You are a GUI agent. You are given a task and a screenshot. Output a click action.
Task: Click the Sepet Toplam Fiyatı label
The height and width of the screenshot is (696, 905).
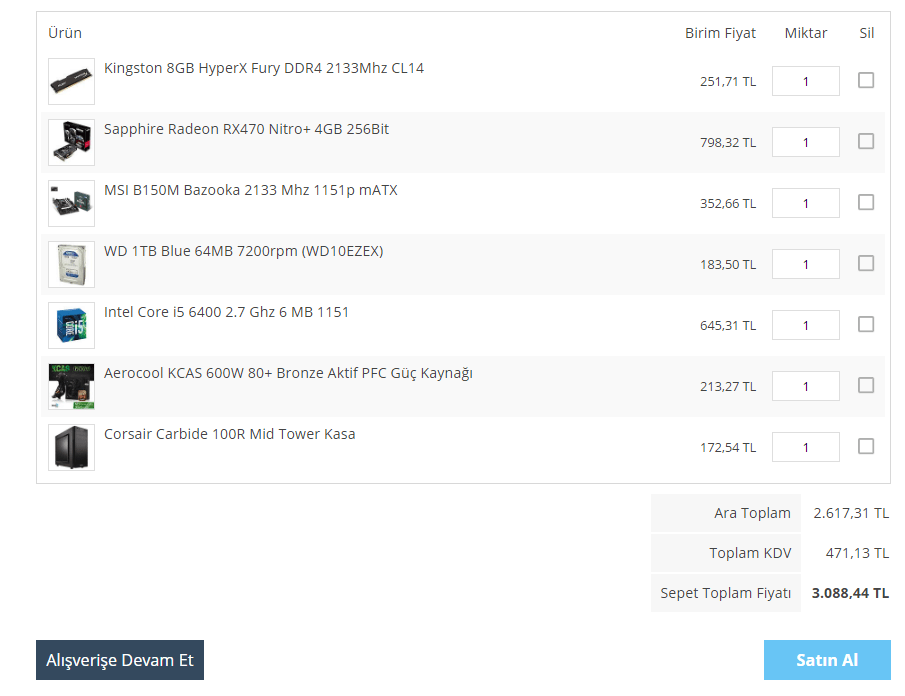coord(726,593)
